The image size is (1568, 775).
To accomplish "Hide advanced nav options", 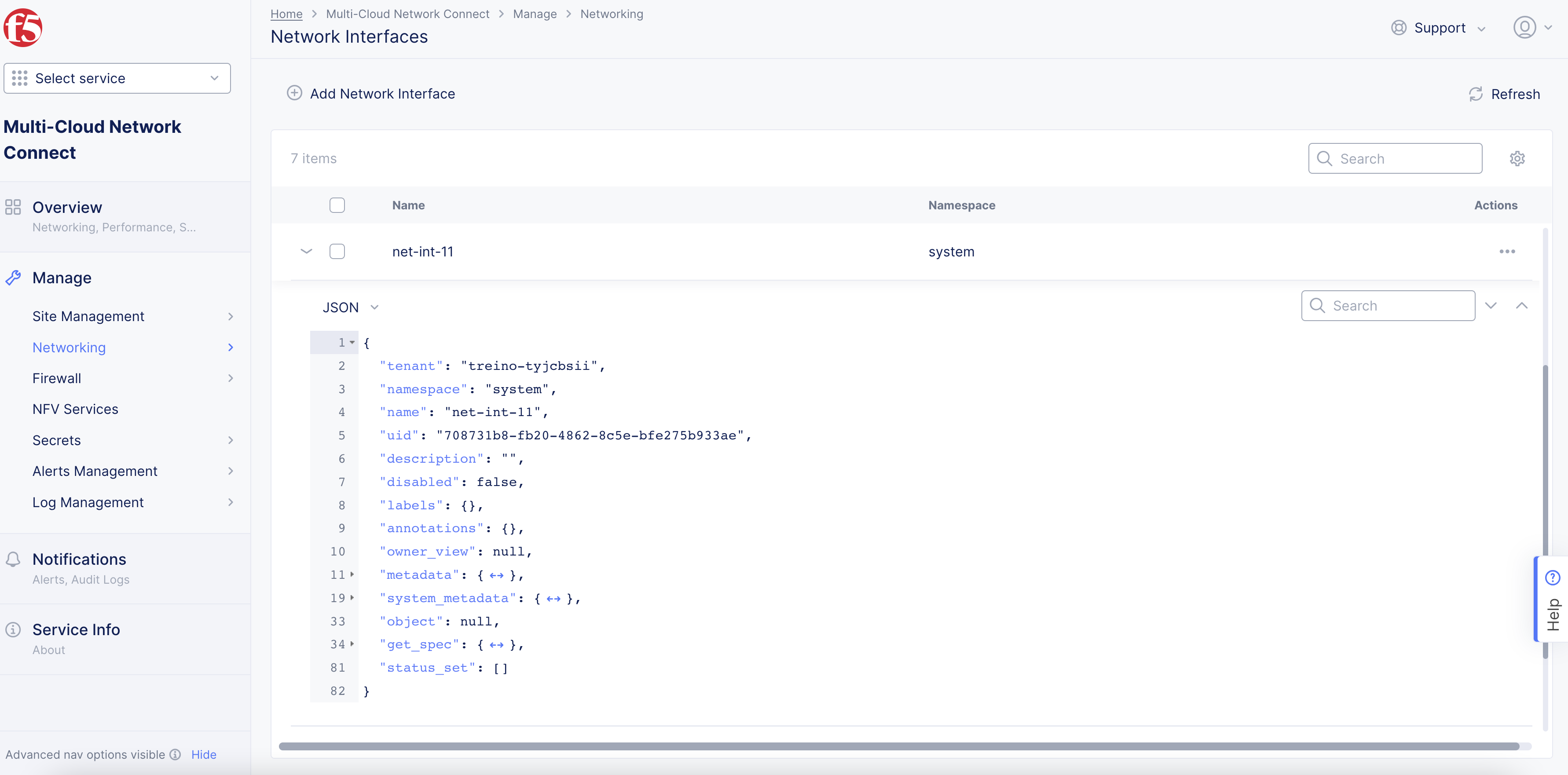I will click(x=203, y=754).
